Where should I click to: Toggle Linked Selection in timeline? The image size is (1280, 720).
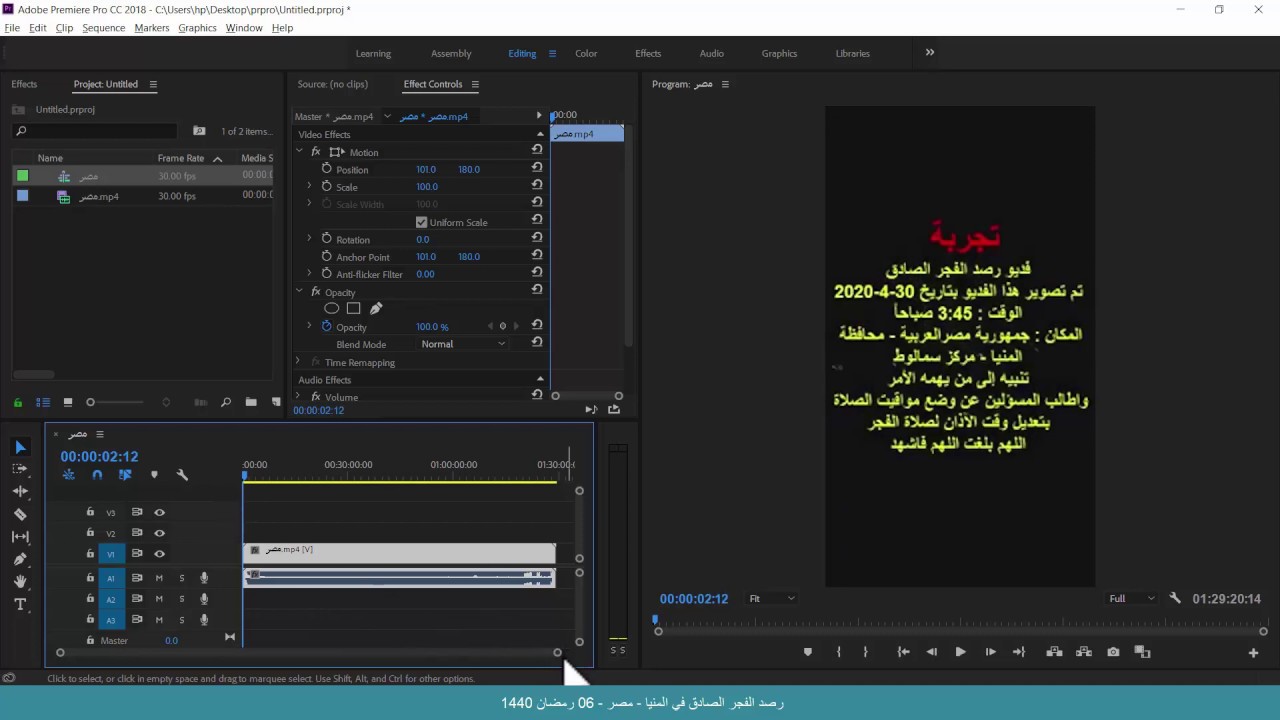point(125,475)
